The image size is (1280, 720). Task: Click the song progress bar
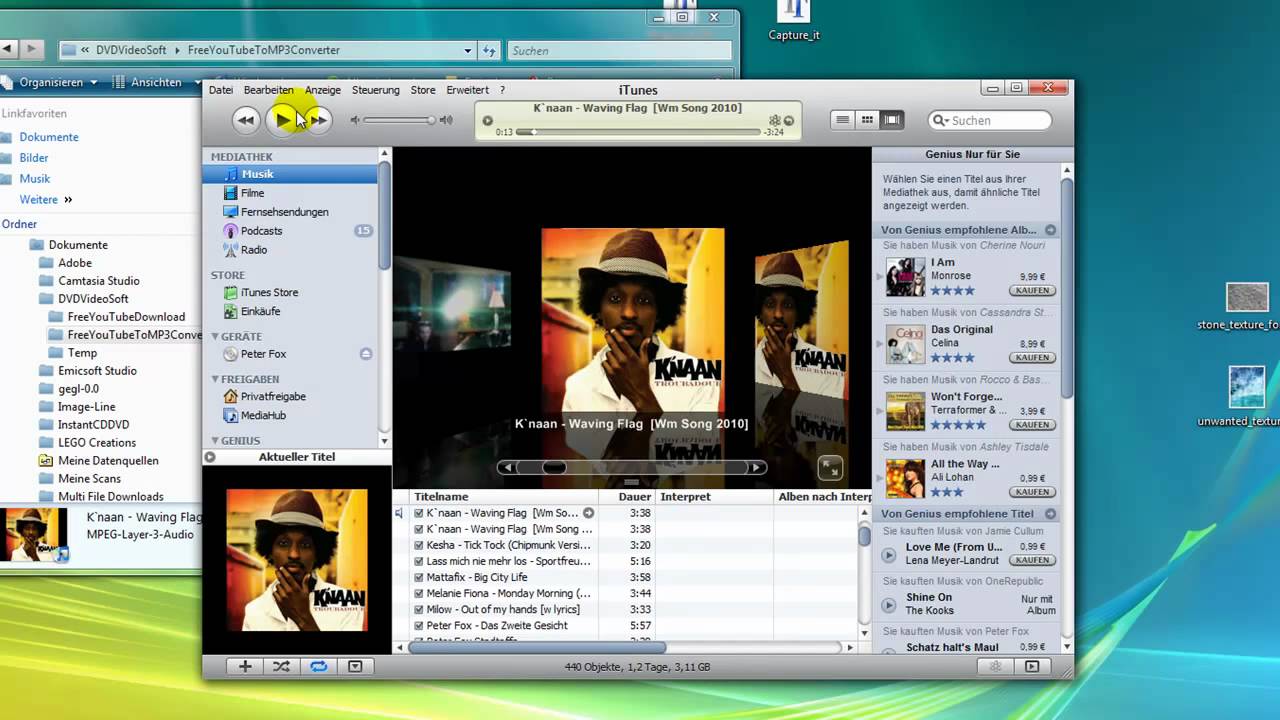click(x=636, y=132)
